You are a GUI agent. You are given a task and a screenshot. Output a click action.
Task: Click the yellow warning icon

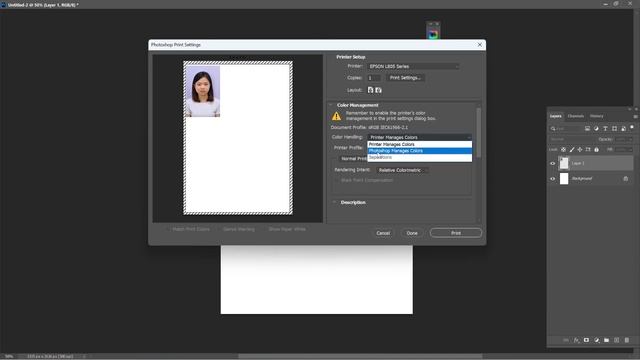(336, 116)
